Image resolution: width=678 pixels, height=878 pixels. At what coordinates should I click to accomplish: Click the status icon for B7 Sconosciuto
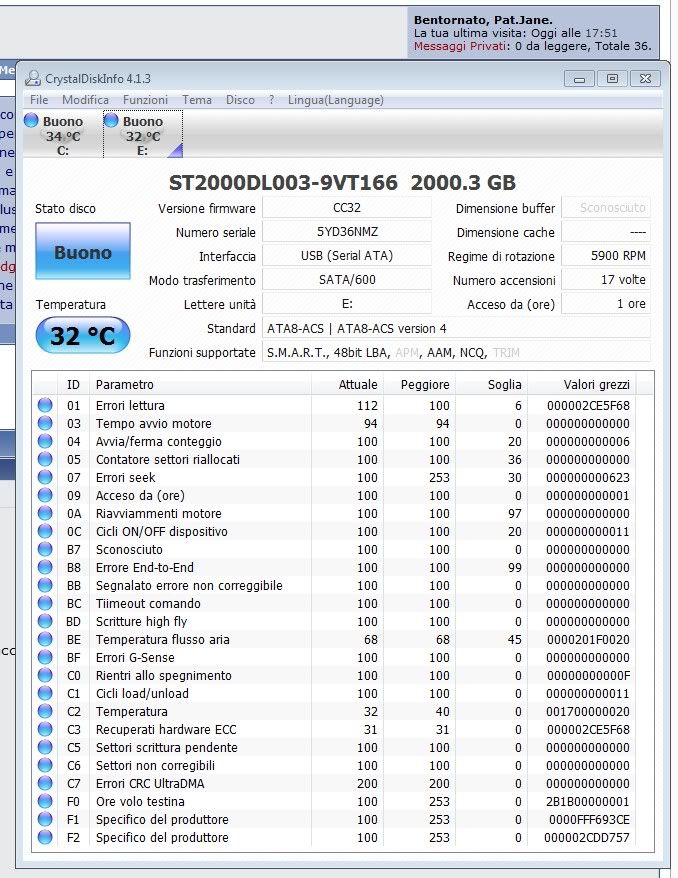45,549
